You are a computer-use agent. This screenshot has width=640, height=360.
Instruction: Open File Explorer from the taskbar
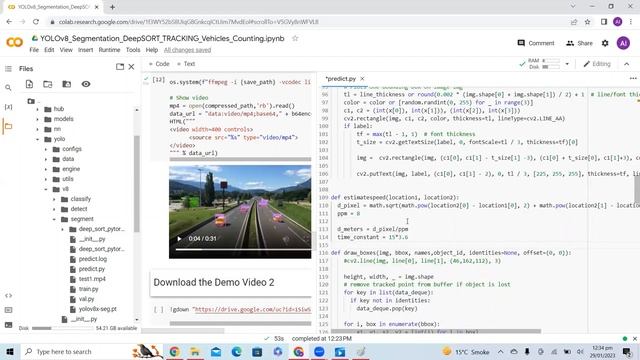pos(195,351)
